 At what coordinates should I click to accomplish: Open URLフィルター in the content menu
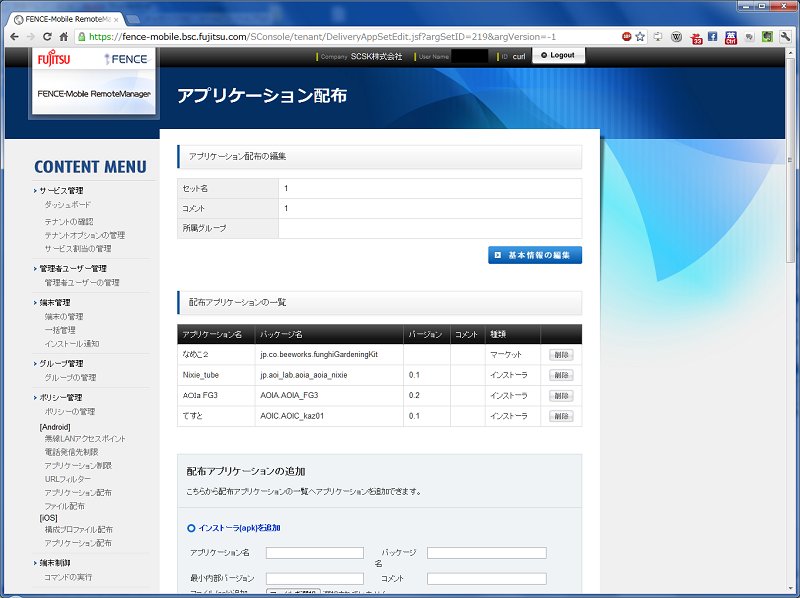click(69, 479)
